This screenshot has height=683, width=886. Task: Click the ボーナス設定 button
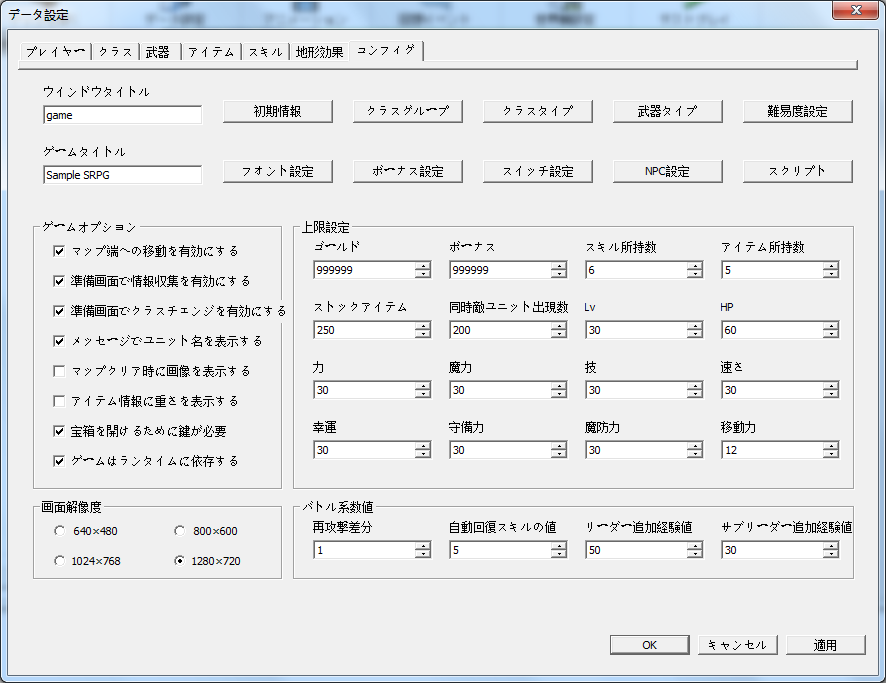[x=407, y=171]
